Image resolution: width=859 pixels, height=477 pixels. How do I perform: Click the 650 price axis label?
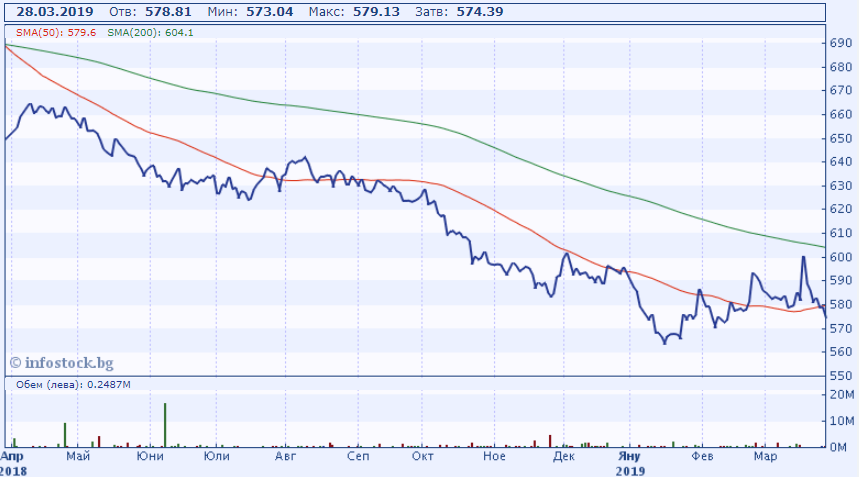(x=840, y=139)
